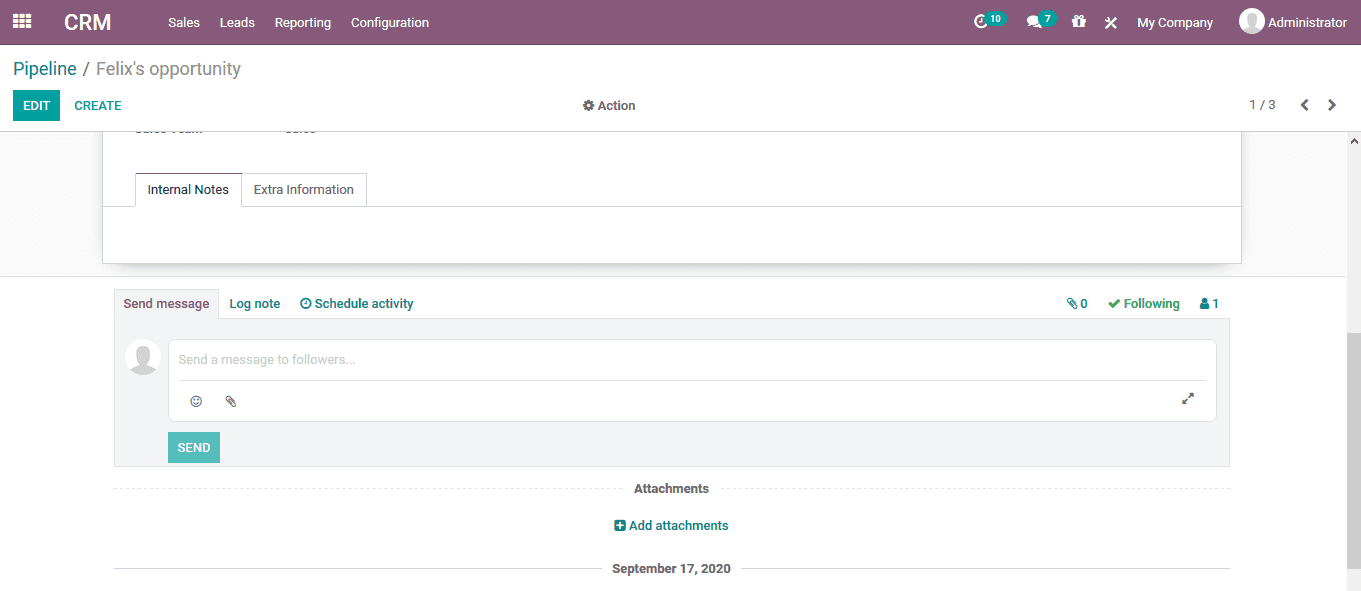The image size is (1361, 591).
Task: Open the apps grid menu
Action: click(21, 21)
